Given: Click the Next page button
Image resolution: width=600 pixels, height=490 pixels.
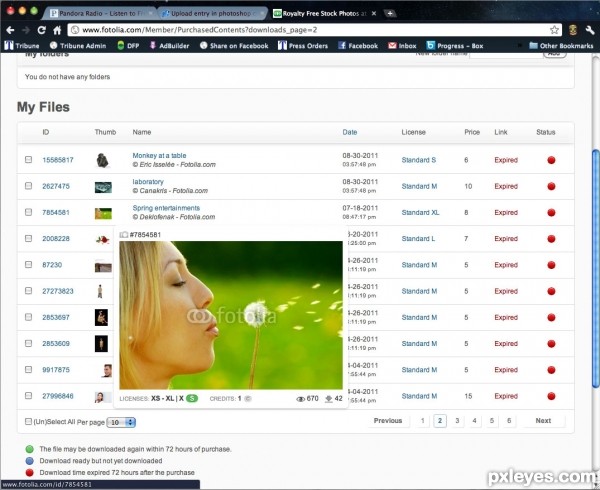Looking at the screenshot, I should tap(543, 421).
